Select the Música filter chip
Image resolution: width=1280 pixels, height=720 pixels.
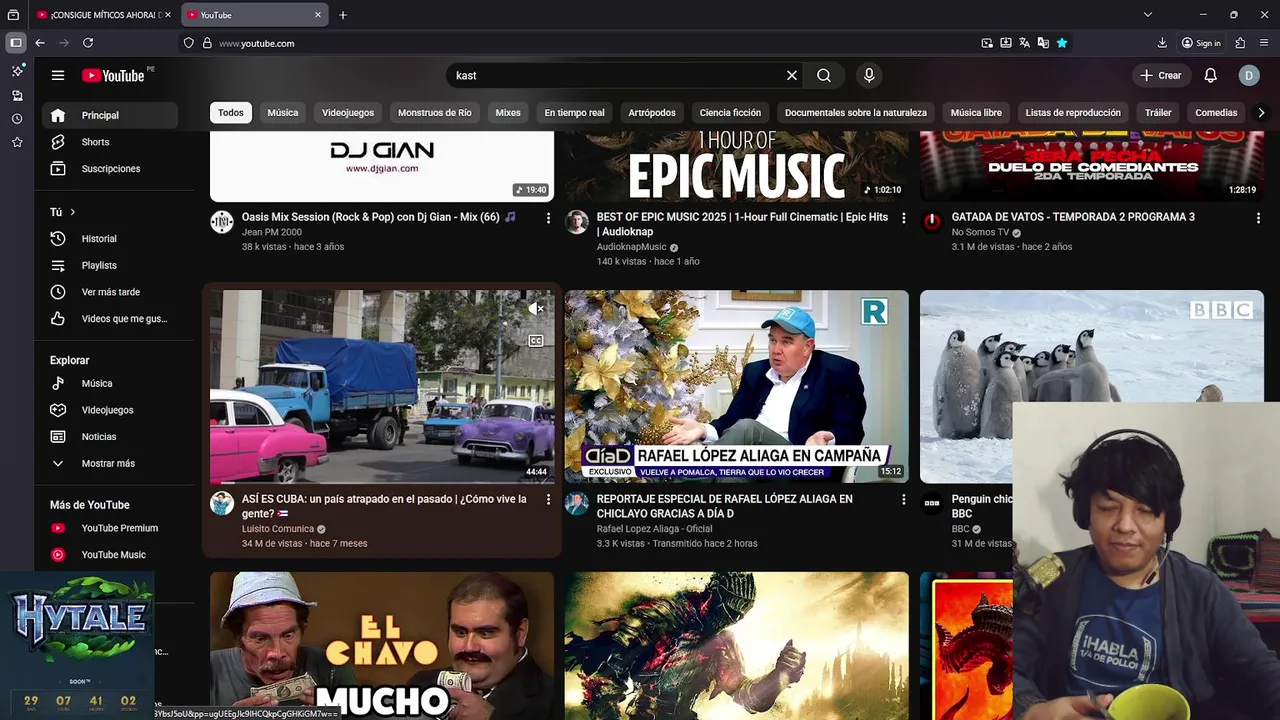(x=283, y=113)
